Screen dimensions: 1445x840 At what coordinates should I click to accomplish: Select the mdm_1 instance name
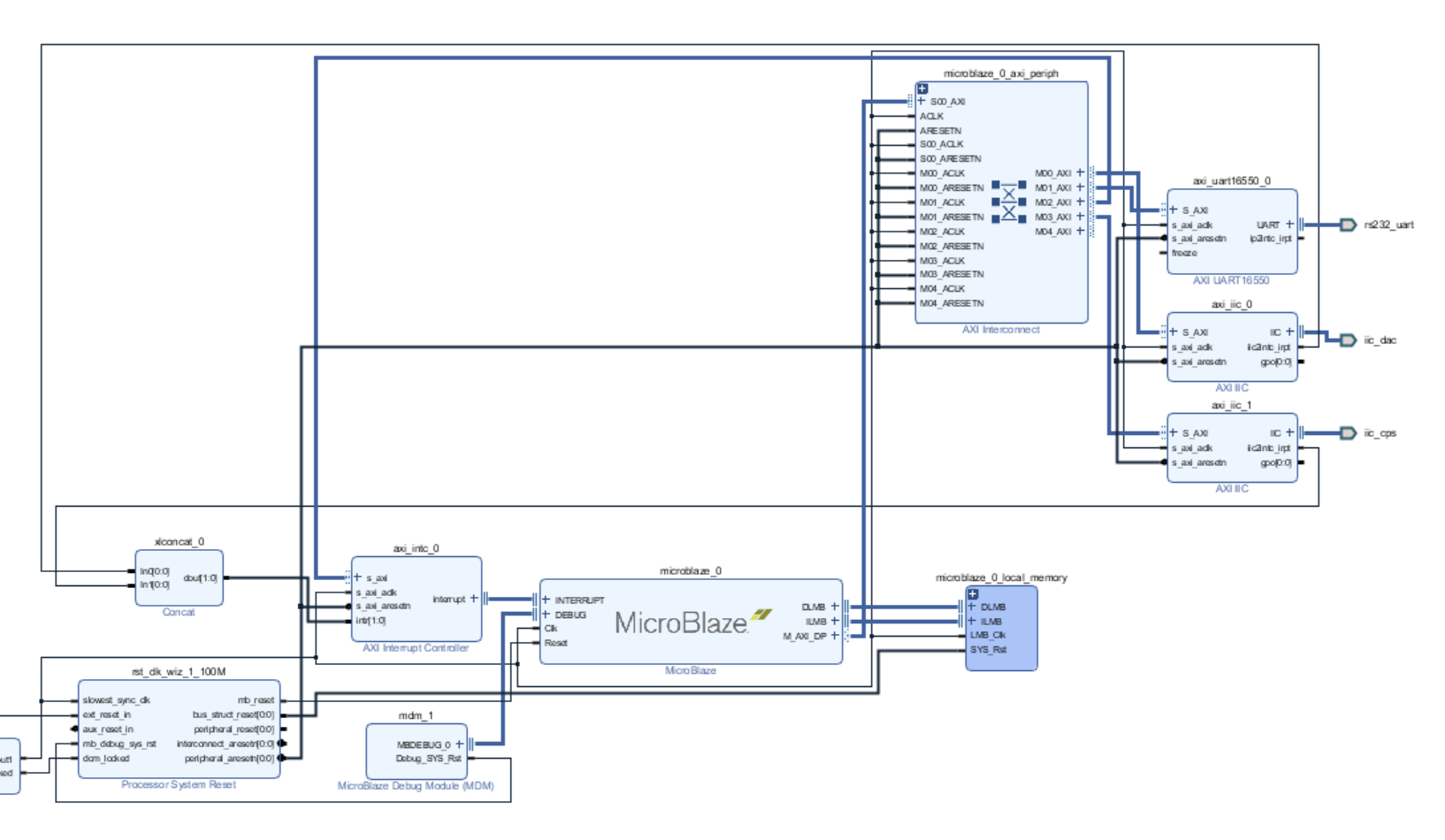tap(416, 715)
